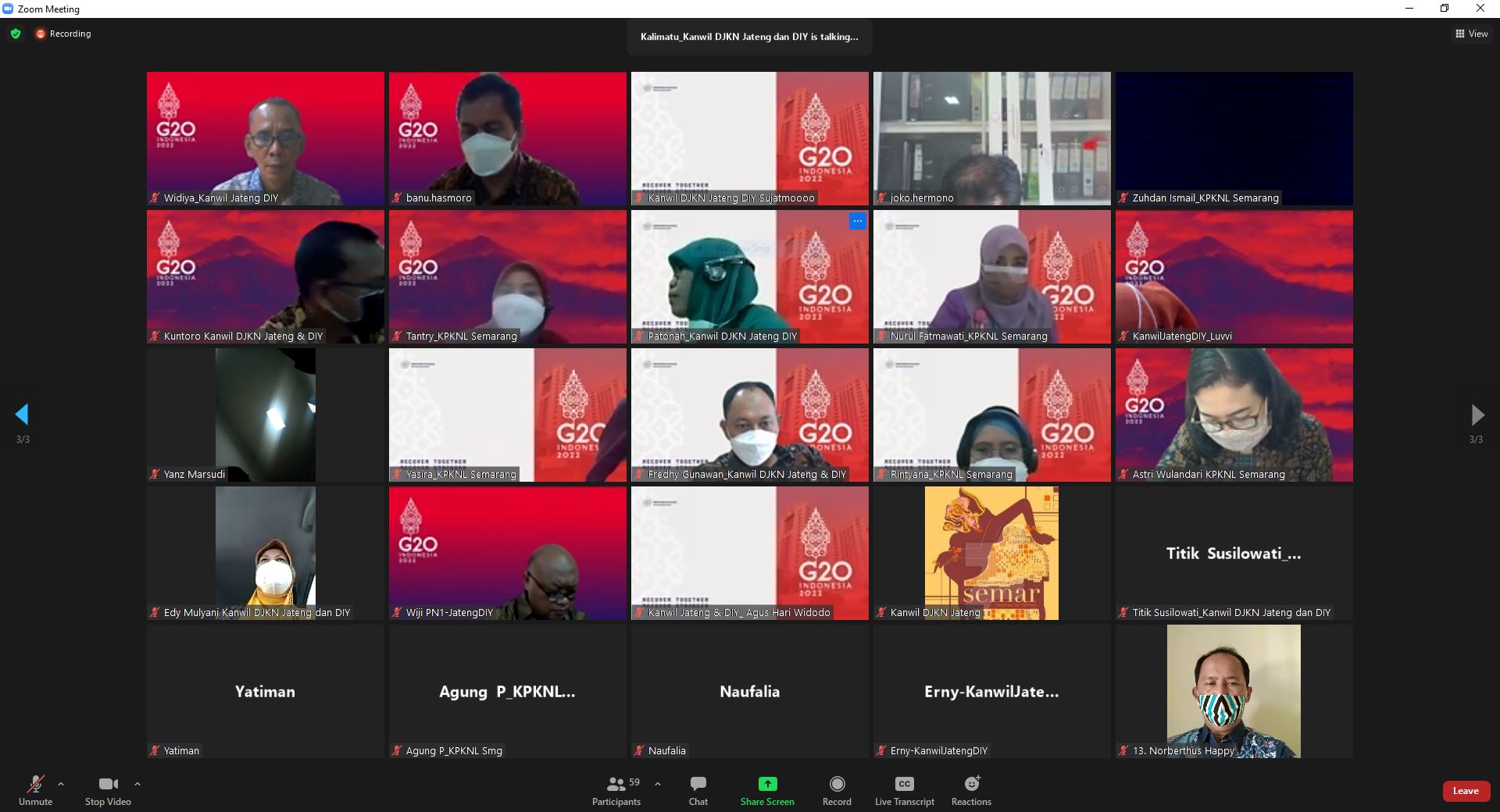Stop Video camera toggle
Screen dimensions: 1500x812
click(108, 784)
